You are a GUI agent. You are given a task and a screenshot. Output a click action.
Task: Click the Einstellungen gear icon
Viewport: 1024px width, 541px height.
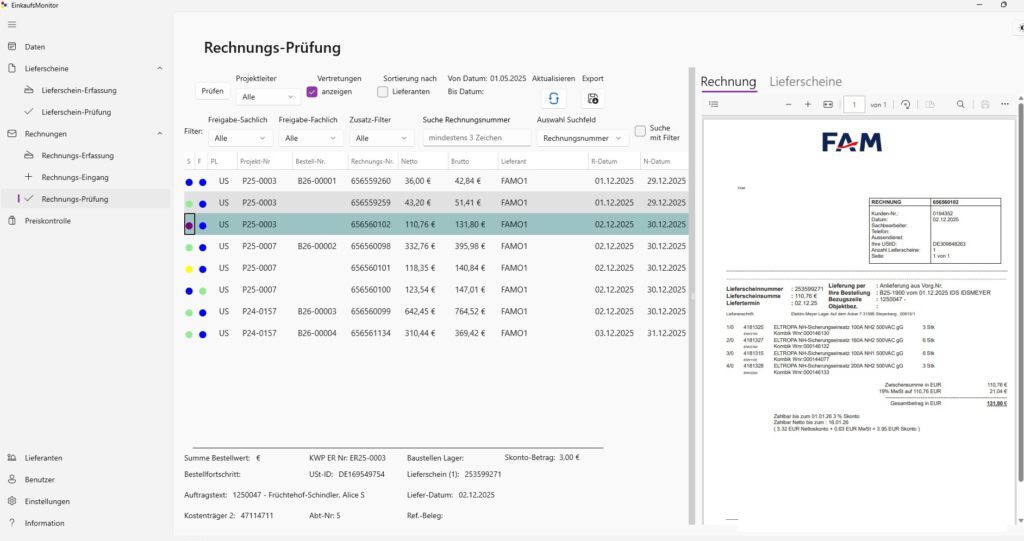tap(12, 501)
